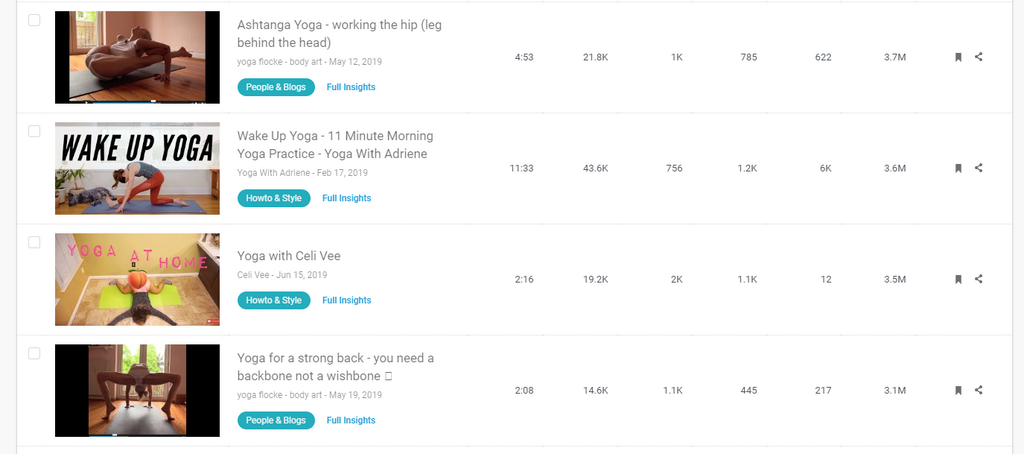Click the Howto & Style tag on Wake Up Yoga
The height and width of the screenshot is (454, 1024).
[274, 198]
